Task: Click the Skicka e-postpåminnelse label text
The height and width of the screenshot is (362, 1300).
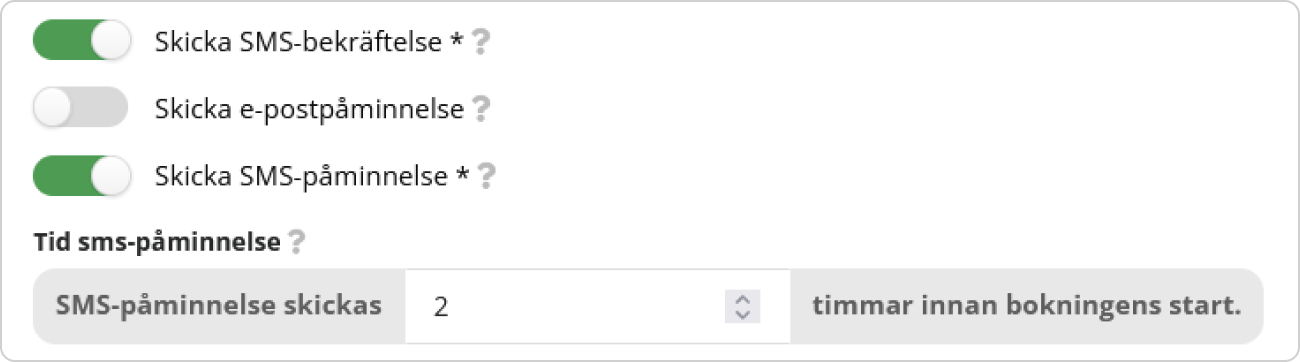Action: pos(309,109)
